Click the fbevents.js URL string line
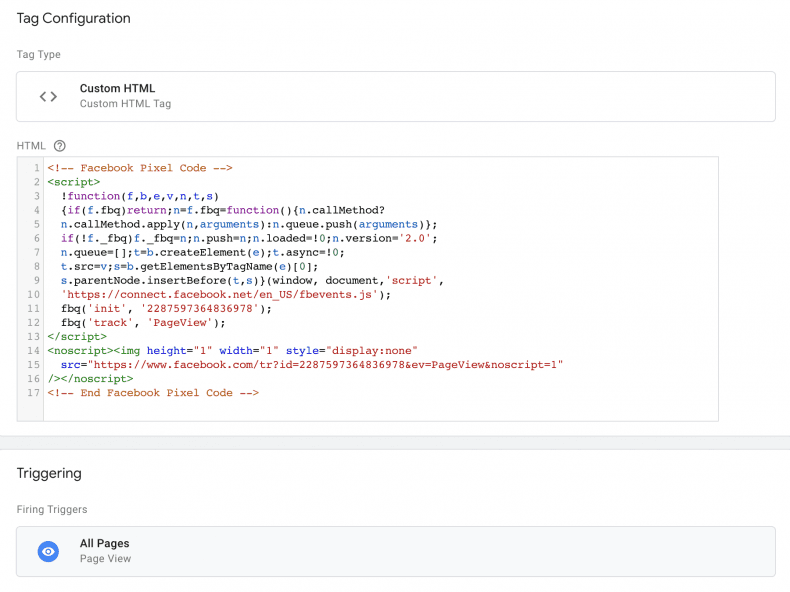 [226, 294]
